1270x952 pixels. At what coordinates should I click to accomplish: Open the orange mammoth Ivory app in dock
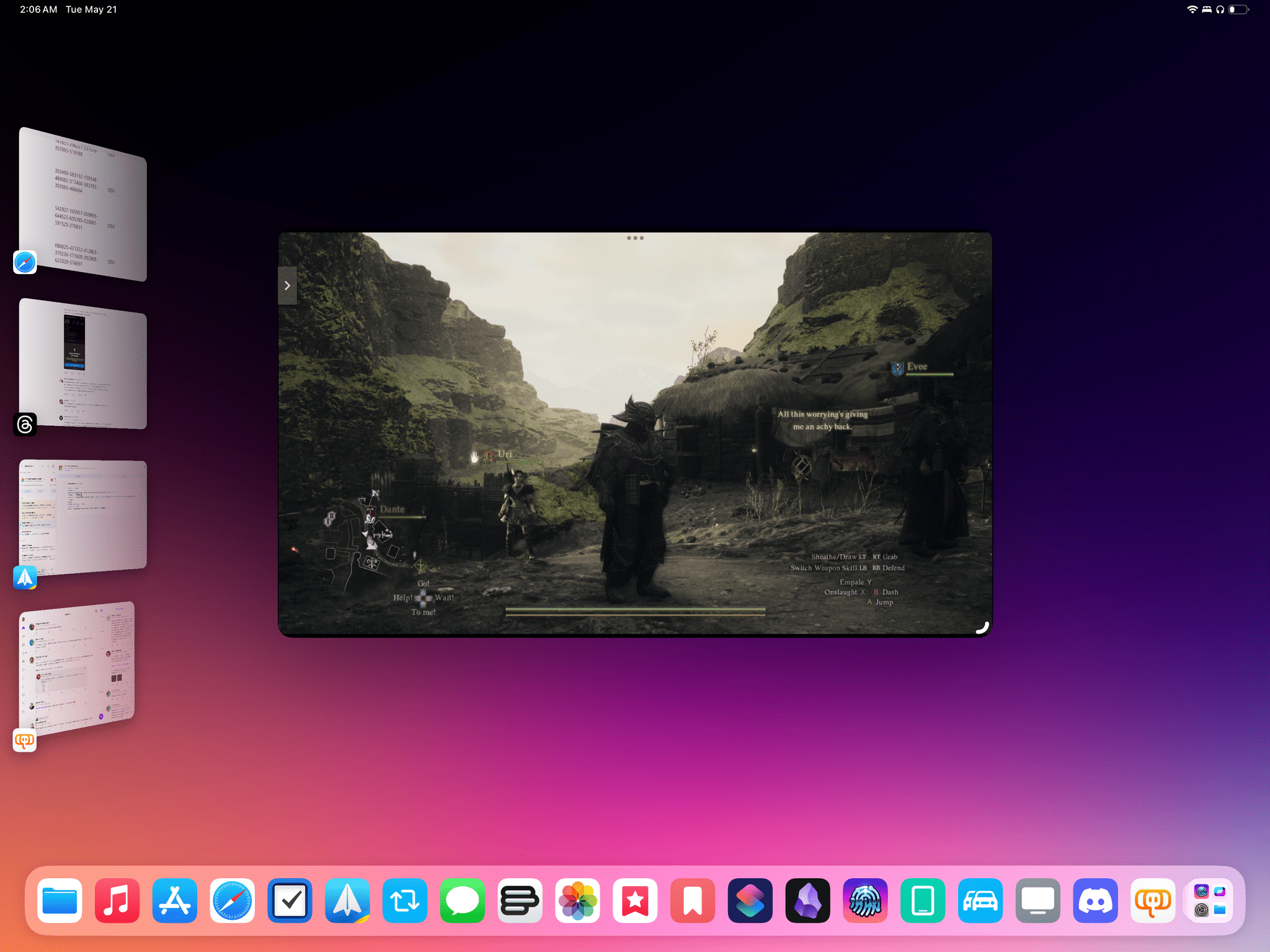tap(1153, 901)
